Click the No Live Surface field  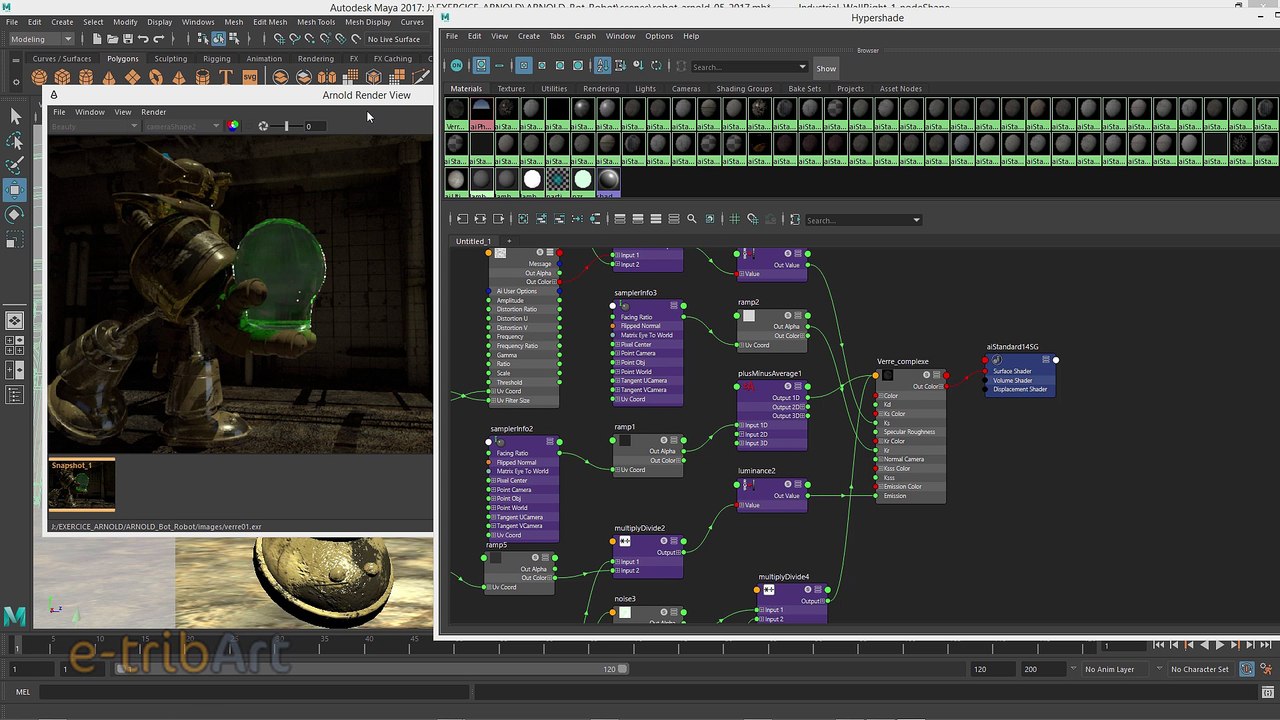[394, 39]
